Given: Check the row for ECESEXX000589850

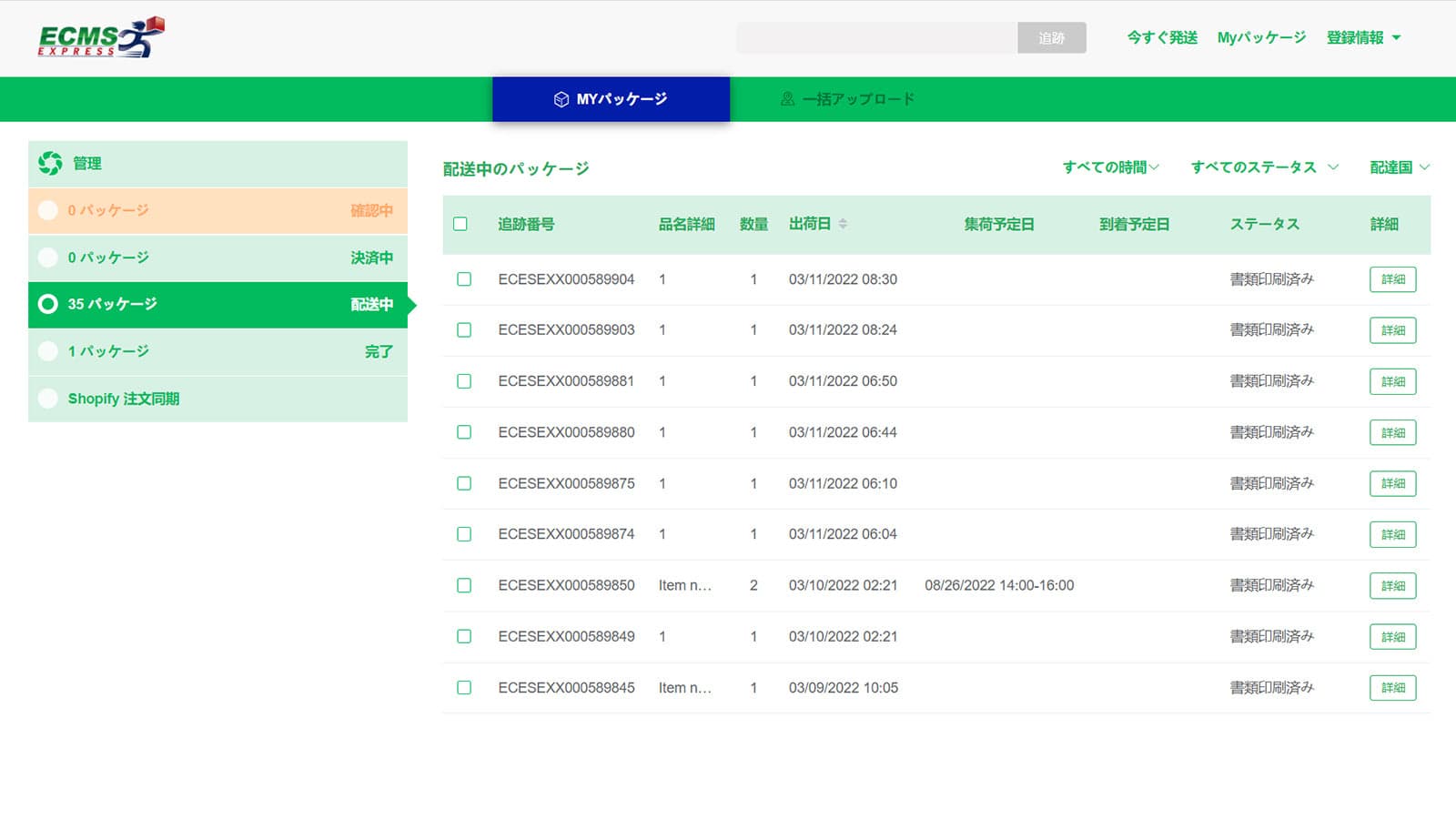Looking at the screenshot, I should click(x=463, y=585).
